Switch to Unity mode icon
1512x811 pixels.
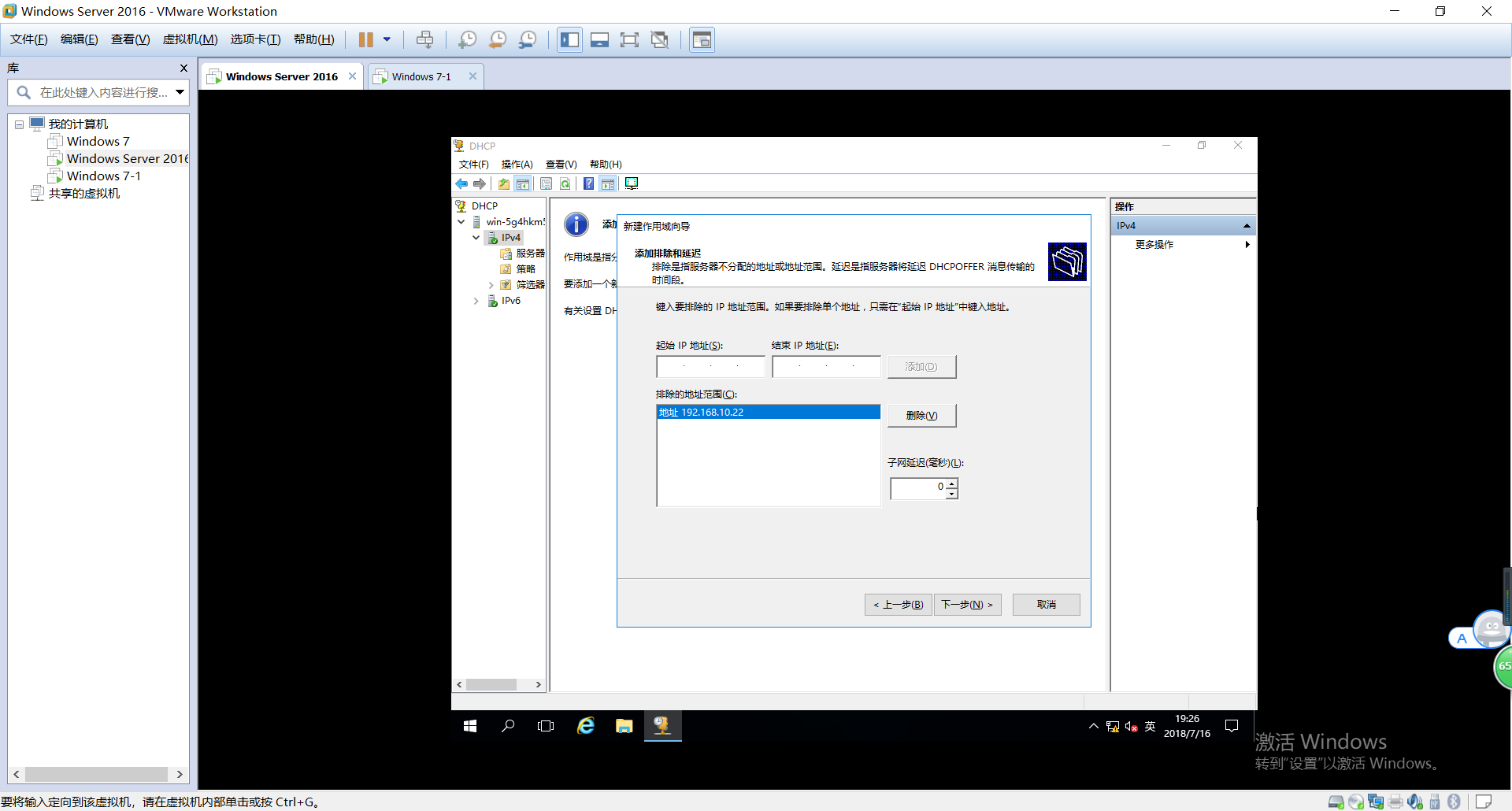(x=660, y=39)
